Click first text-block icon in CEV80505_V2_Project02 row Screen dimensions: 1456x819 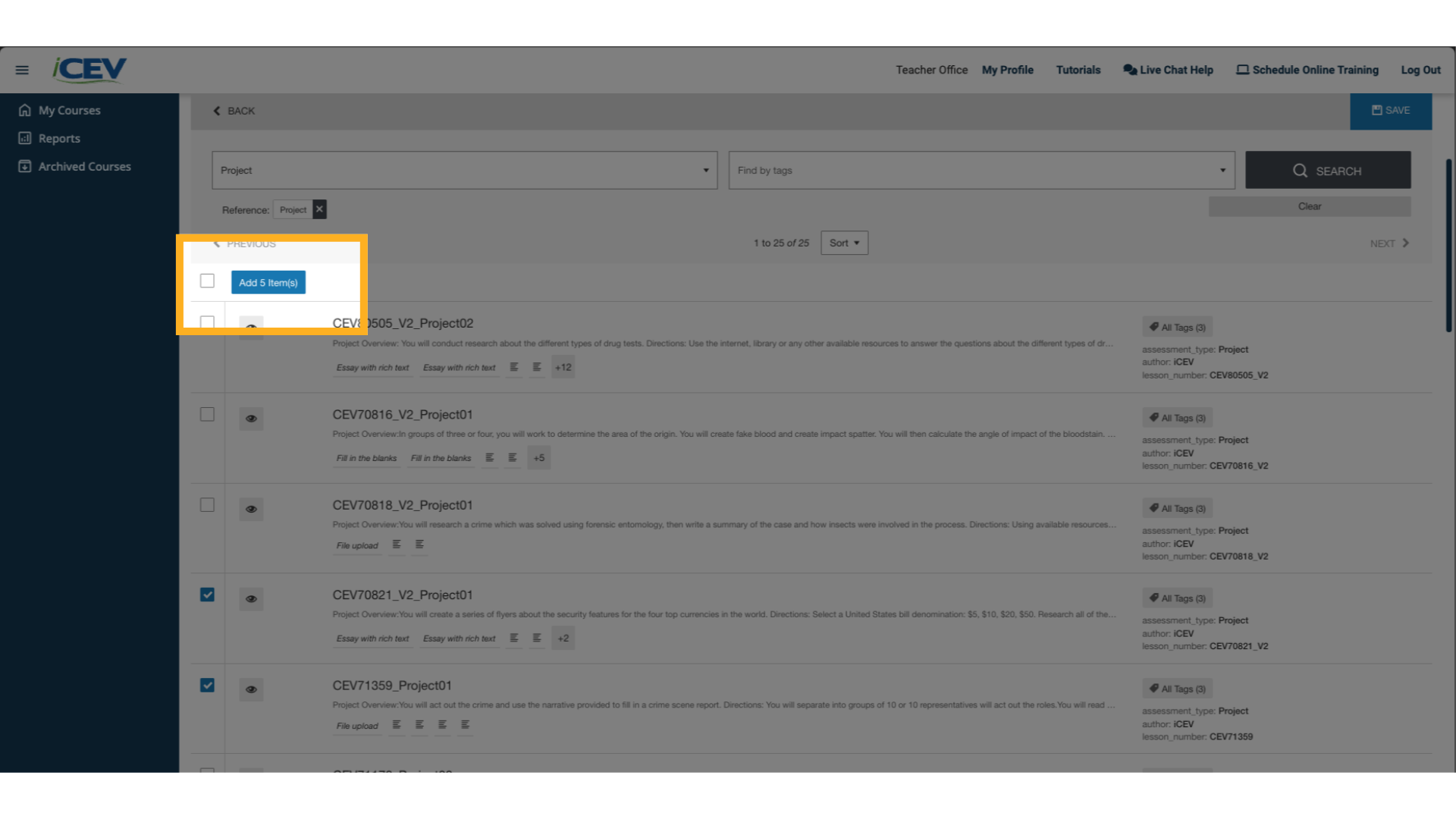(x=514, y=367)
